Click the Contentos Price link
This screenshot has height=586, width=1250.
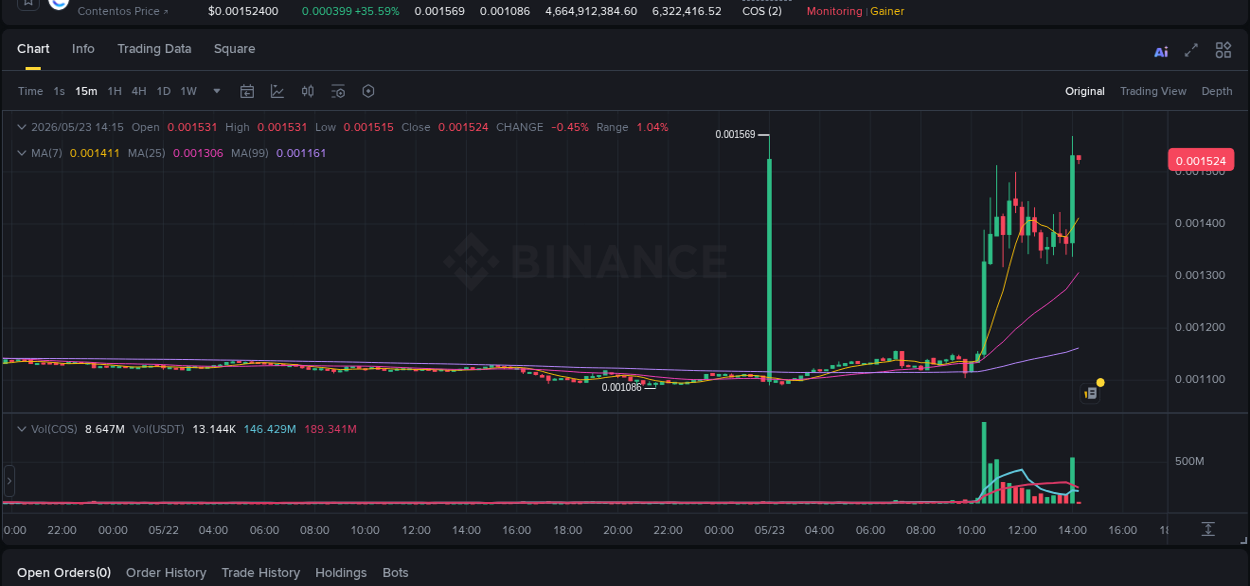pyautogui.click(x=123, y=11)
